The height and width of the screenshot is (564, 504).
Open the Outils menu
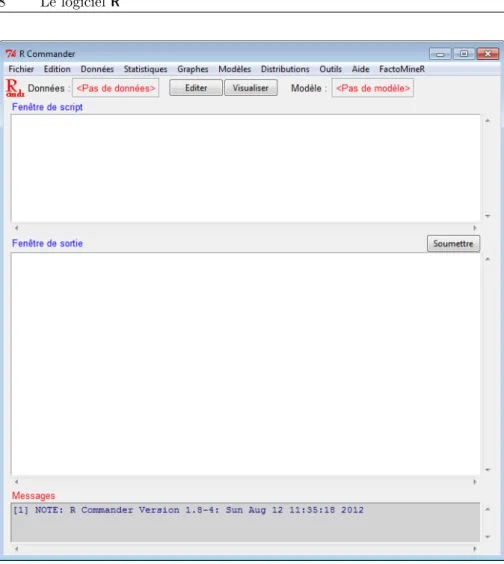pyautogui.click(x=331, y=69)
